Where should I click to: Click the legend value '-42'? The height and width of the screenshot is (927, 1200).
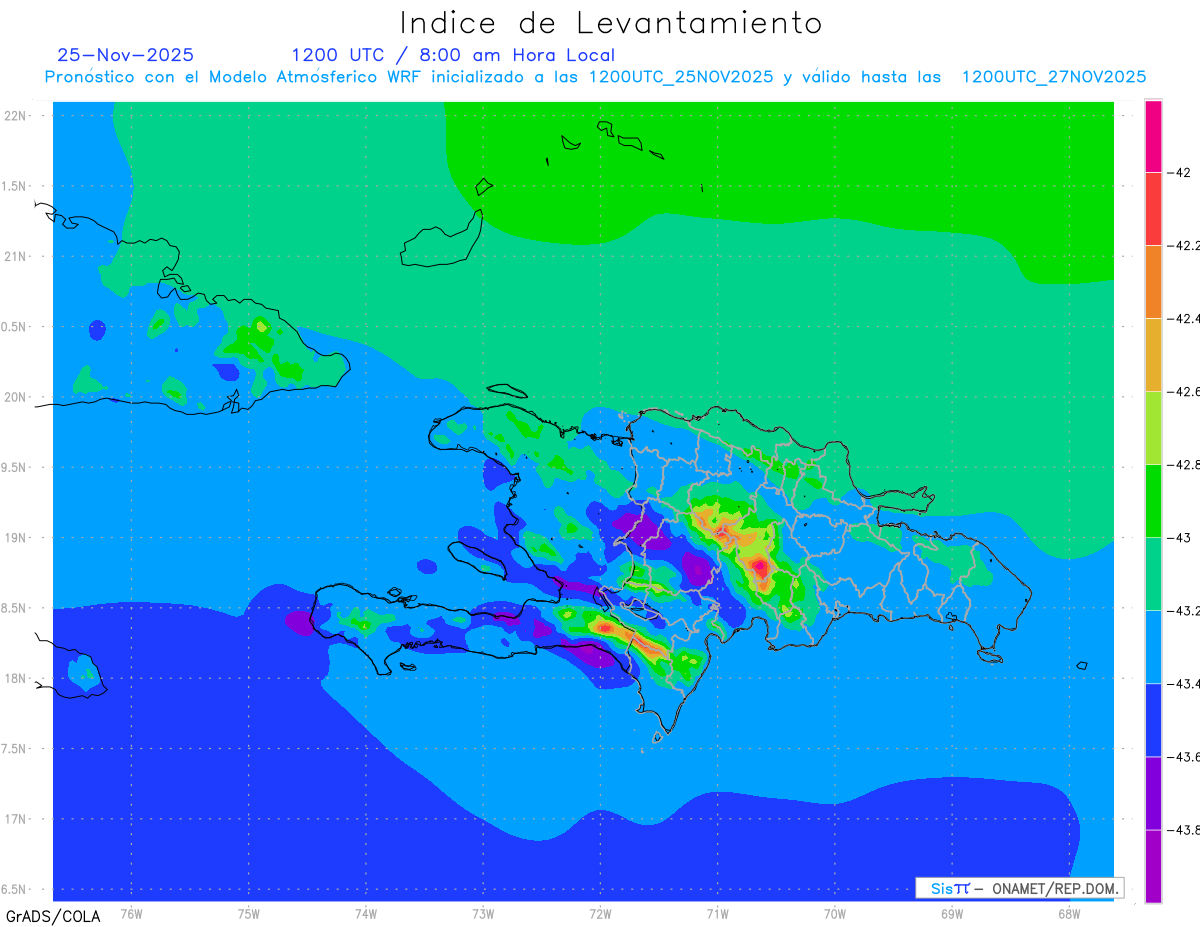point(1181,172)
